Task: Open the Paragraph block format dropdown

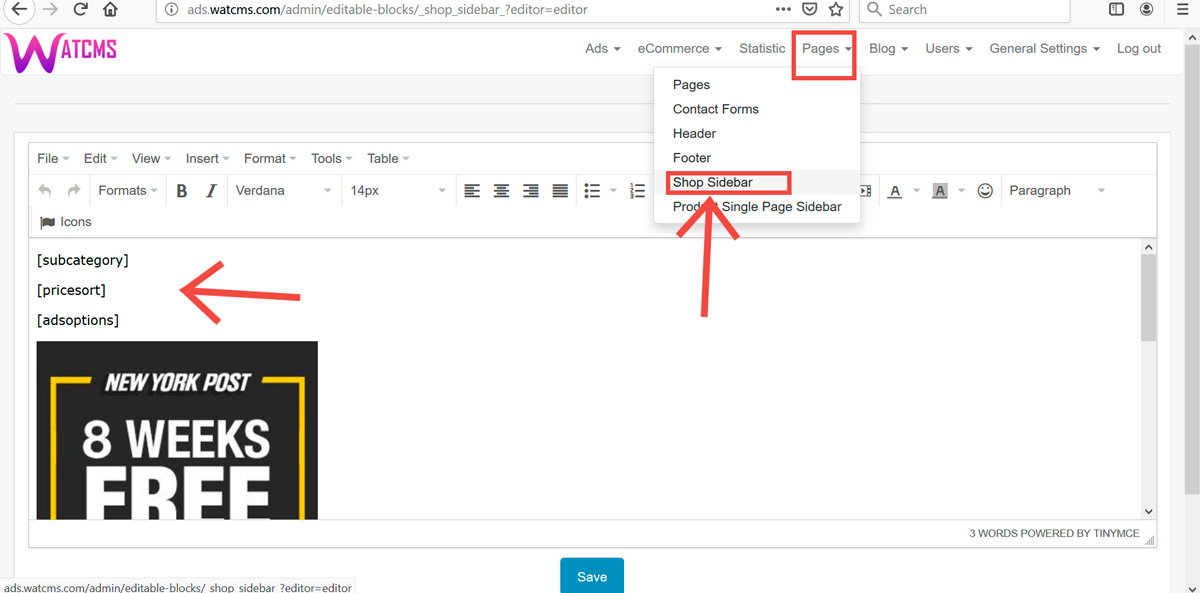Action: tap(1057, 190)
